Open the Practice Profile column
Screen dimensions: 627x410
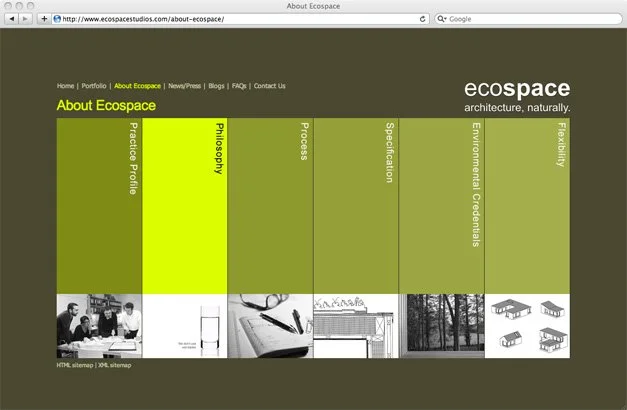[99, 206]
